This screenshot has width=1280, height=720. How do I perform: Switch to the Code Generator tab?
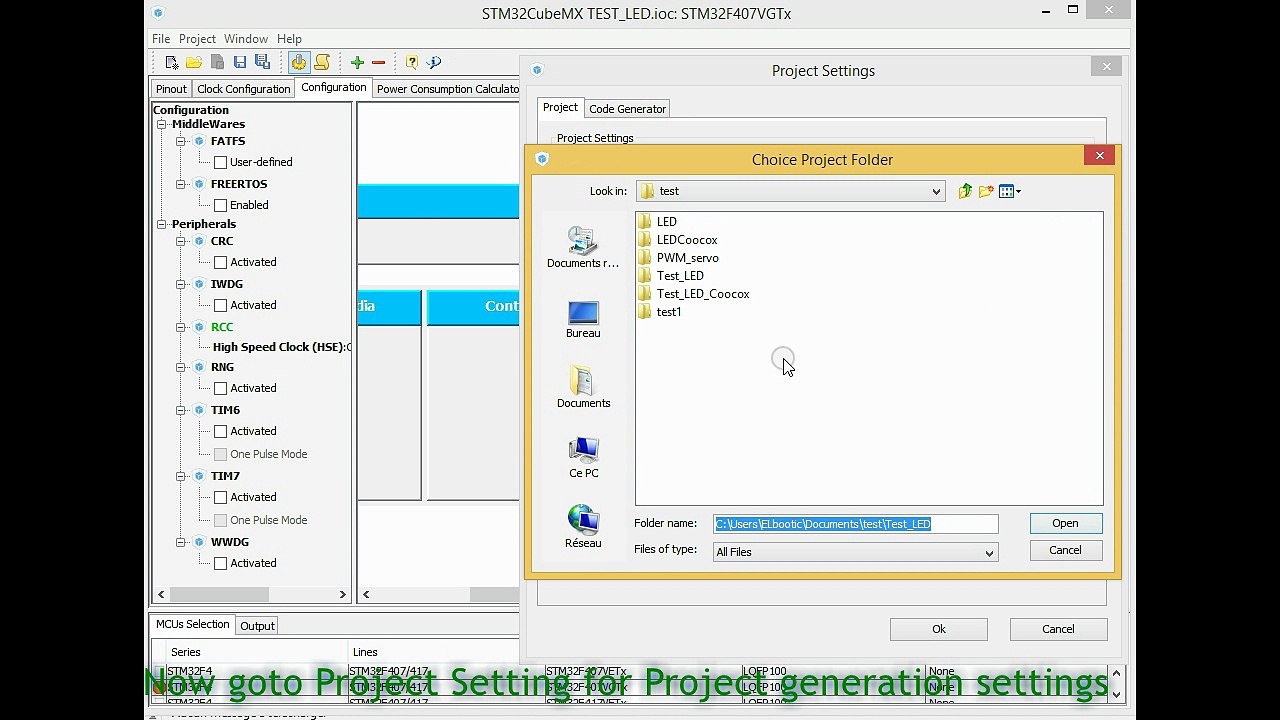click(x=627, y=109)
